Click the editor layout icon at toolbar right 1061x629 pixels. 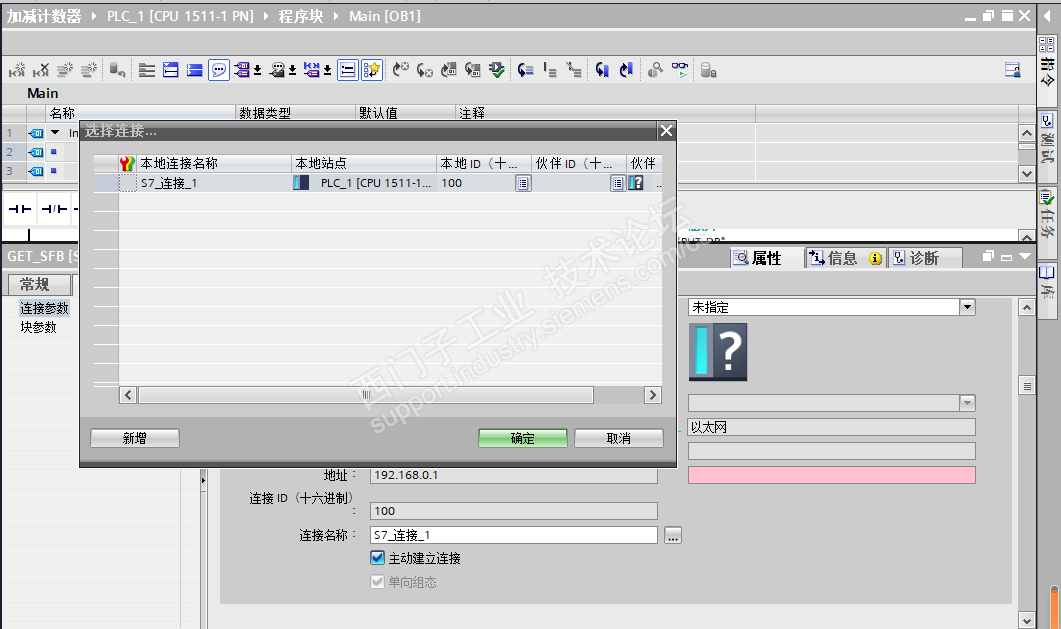coord(1013,70)
